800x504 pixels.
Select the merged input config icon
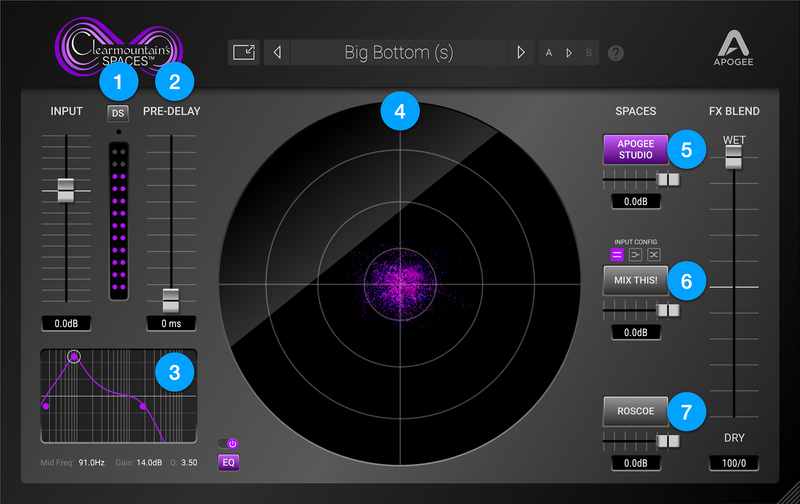(634, 256)
